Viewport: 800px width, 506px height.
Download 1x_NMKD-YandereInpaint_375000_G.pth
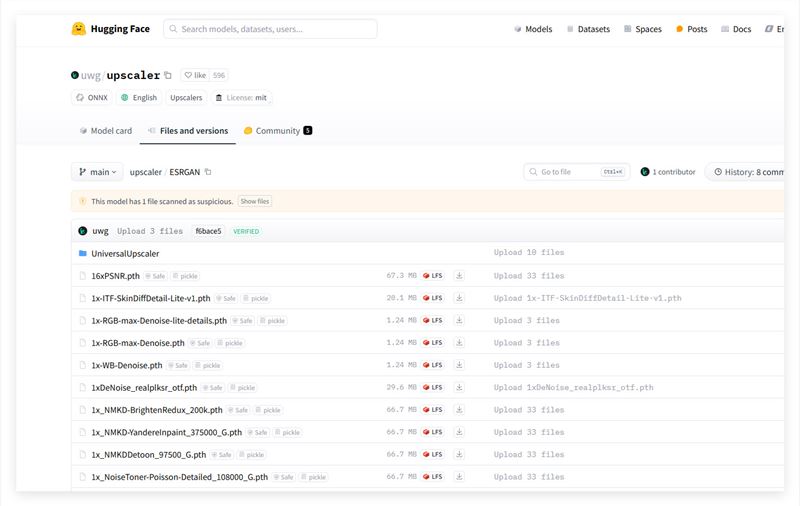pos(459,432)
